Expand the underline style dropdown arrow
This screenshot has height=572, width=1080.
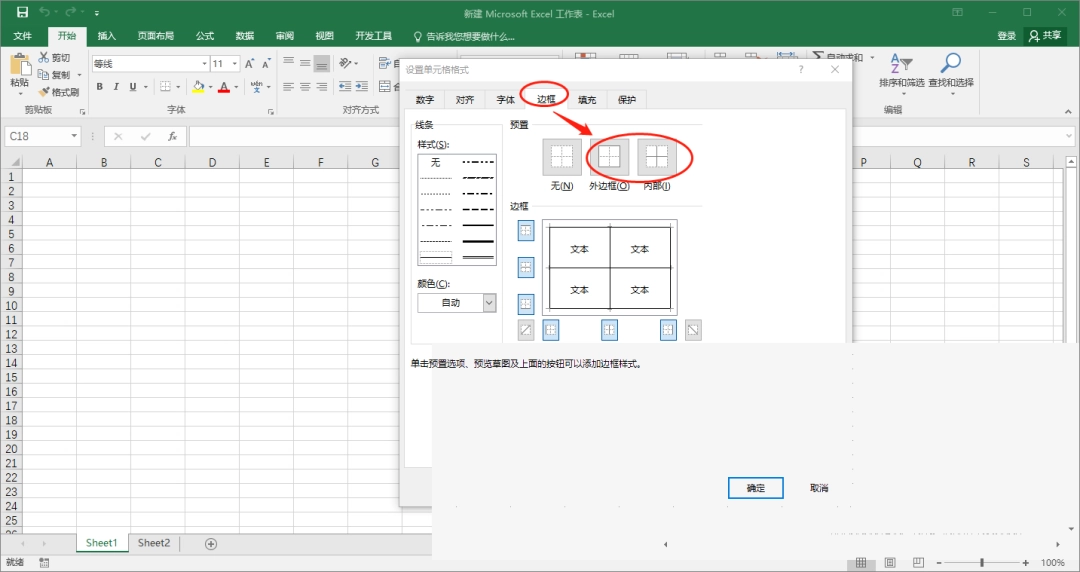pos(145,87)
